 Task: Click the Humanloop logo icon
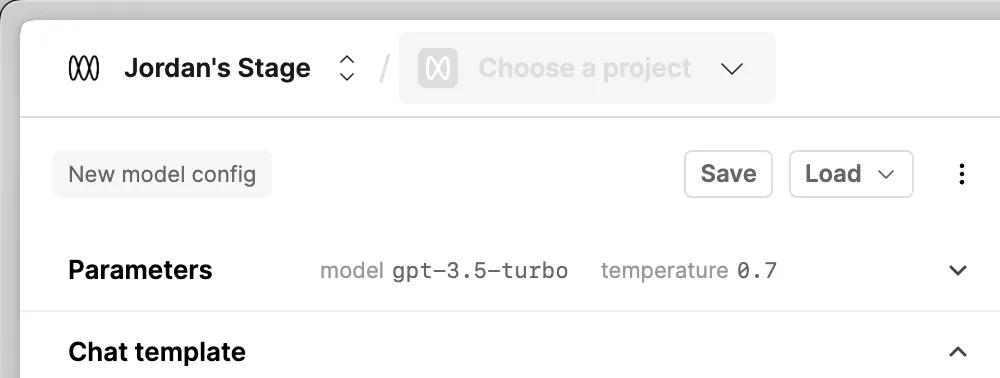tap(84, 68)
